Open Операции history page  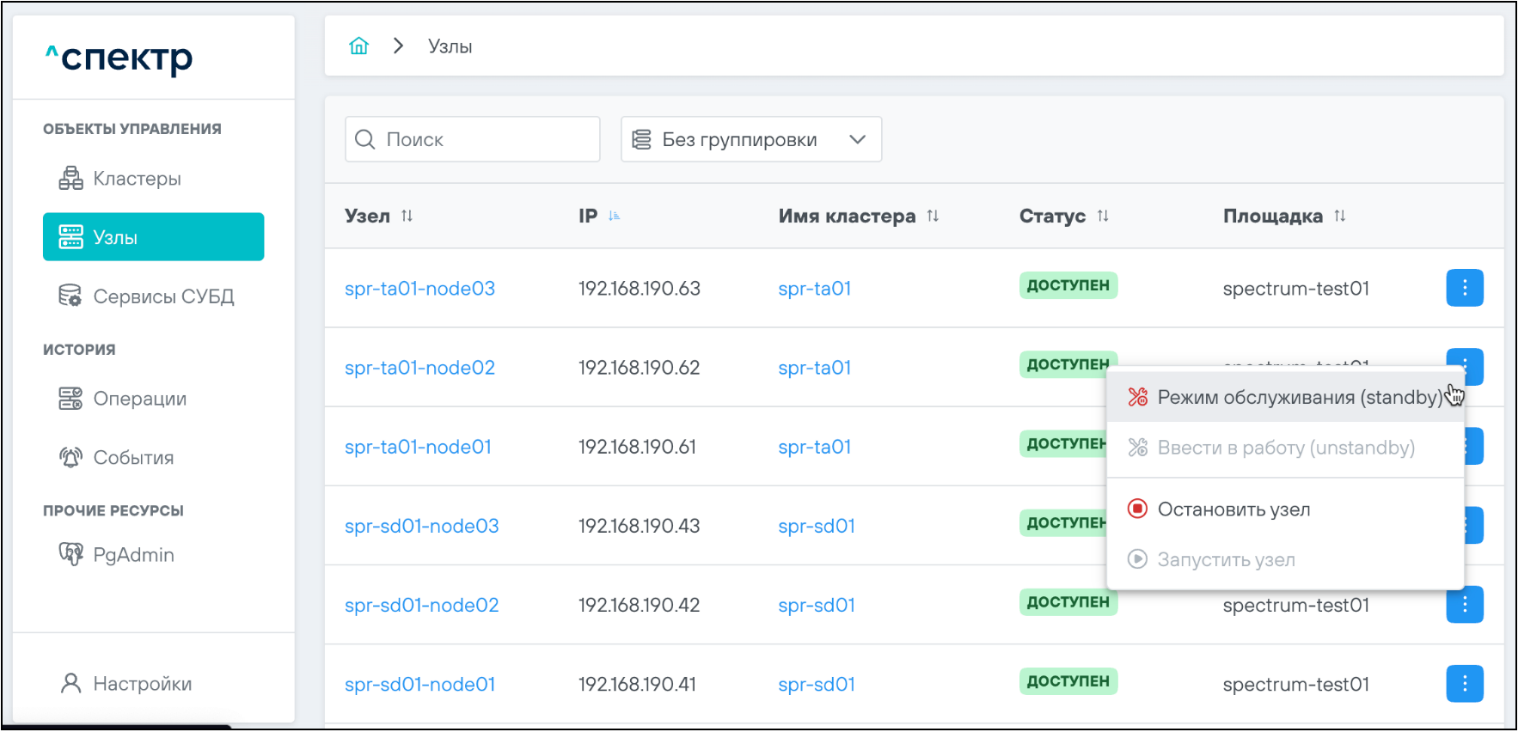tap(140, 399)
